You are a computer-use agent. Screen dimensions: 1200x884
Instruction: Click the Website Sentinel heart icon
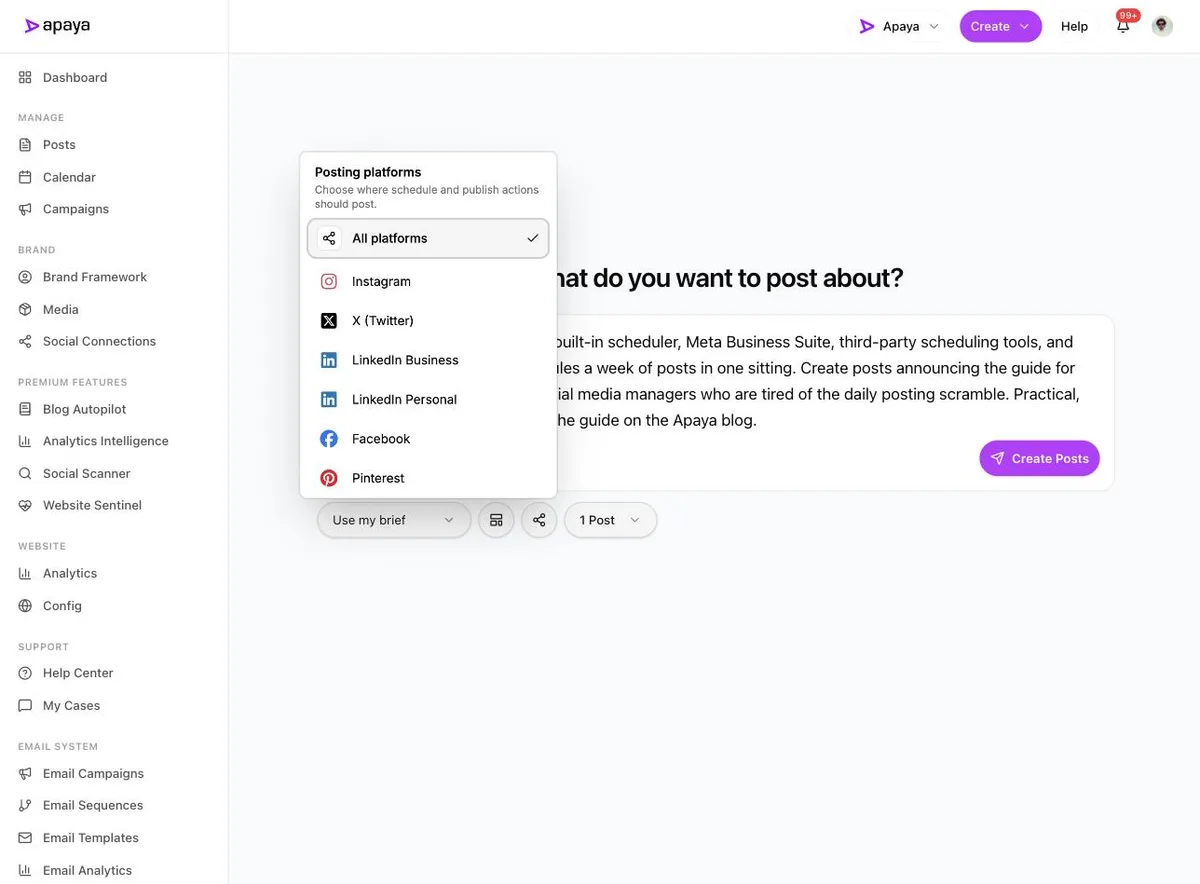pyautogui.click(x=25, y=506)
